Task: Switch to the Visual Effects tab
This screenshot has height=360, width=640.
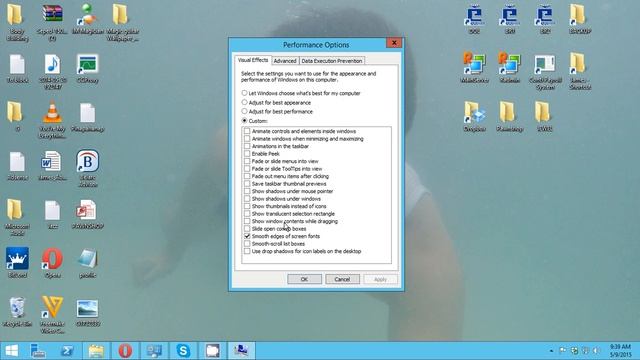Action: click(253, 60)
